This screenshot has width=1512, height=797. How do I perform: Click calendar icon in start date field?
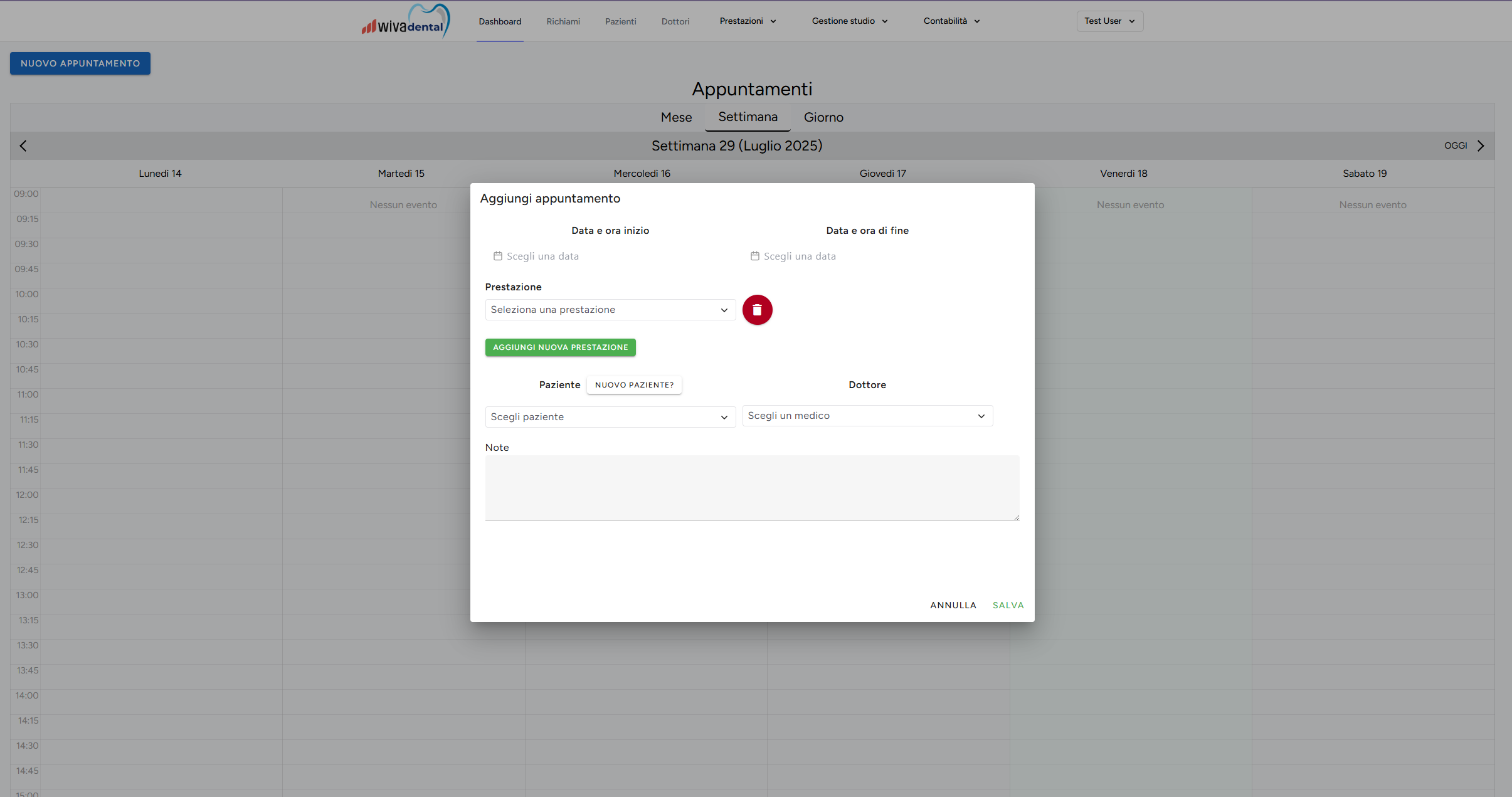coord(498,256)
